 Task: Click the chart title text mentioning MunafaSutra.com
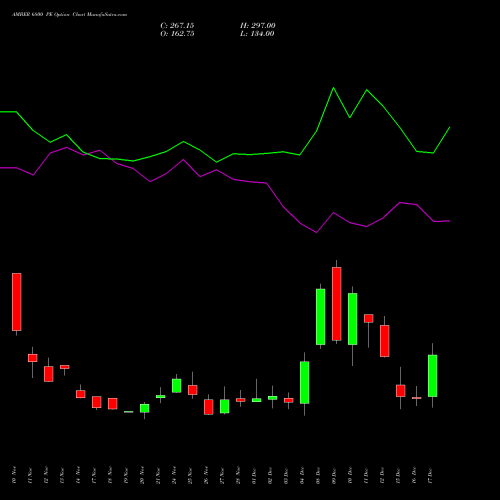coord(69,15)
